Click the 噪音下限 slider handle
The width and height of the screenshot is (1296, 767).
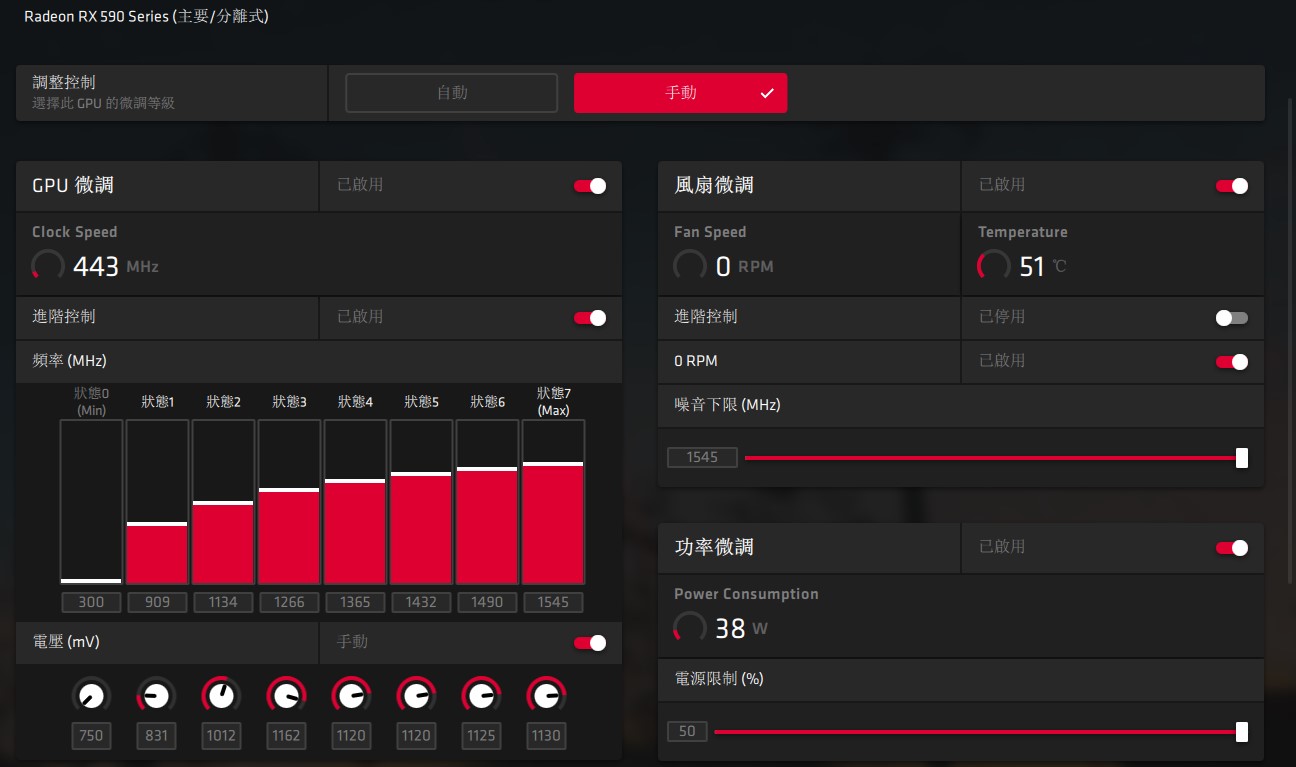tap(1242, 458)
